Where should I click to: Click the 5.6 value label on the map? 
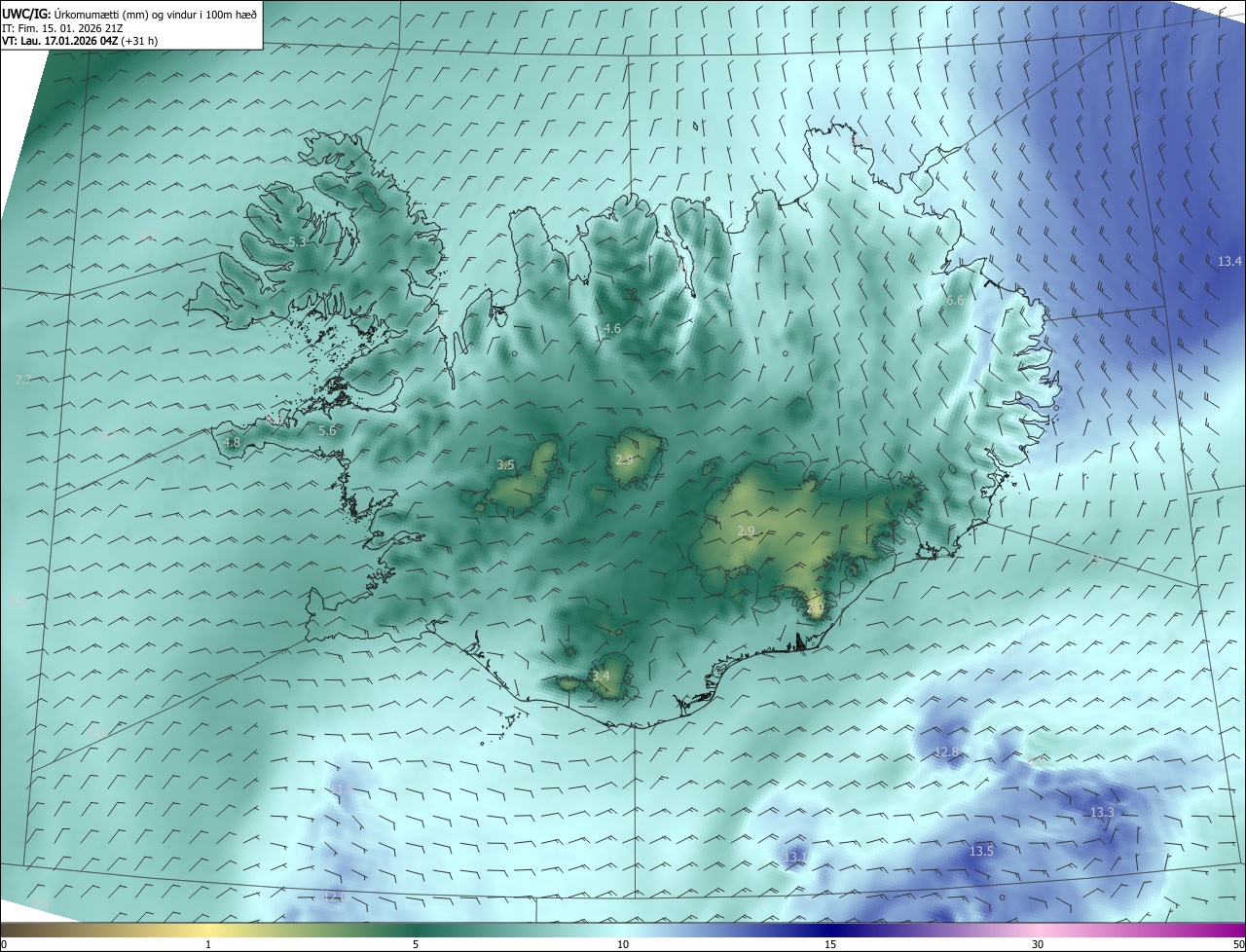point(327,430)
